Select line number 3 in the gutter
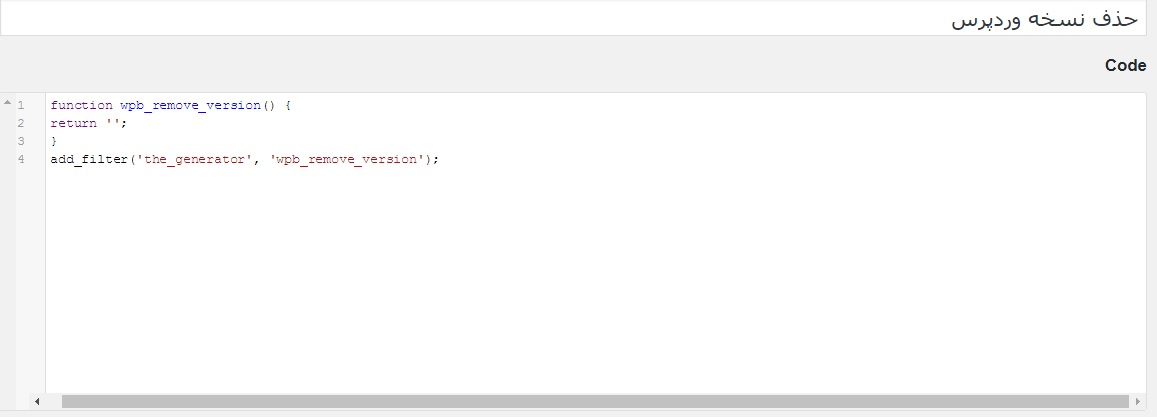The image size is (1157, 417). point(21,141)
